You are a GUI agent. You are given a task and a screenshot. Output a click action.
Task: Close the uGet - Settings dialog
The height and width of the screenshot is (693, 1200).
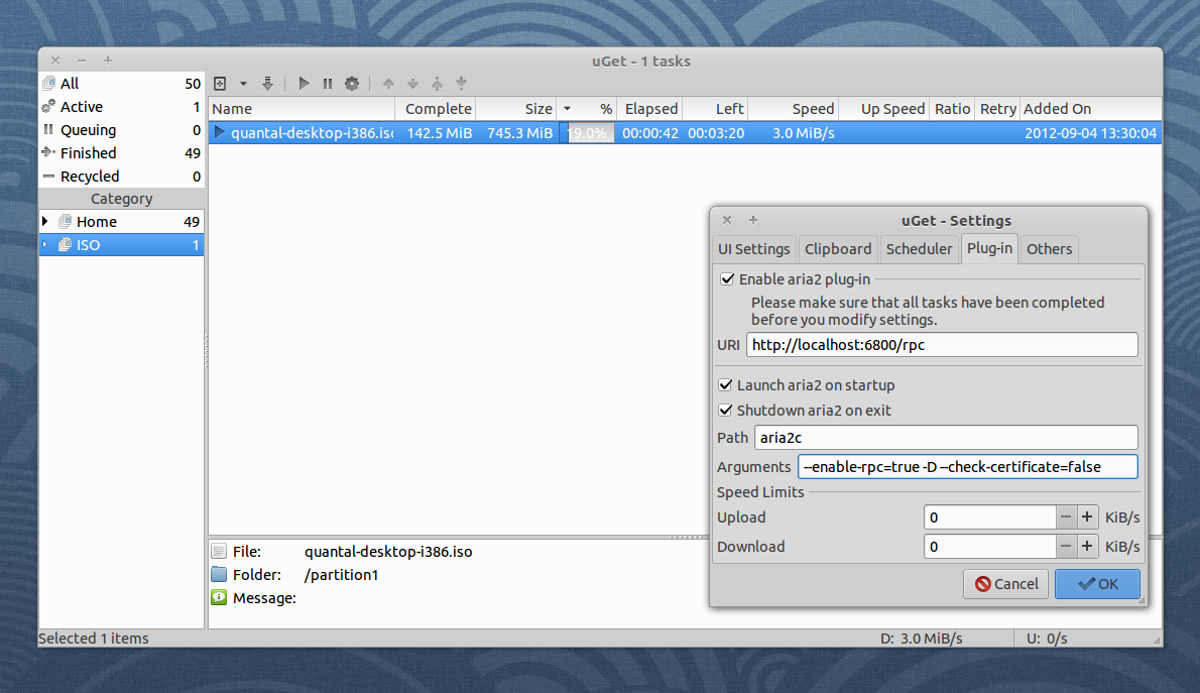[x=727, y=220]
